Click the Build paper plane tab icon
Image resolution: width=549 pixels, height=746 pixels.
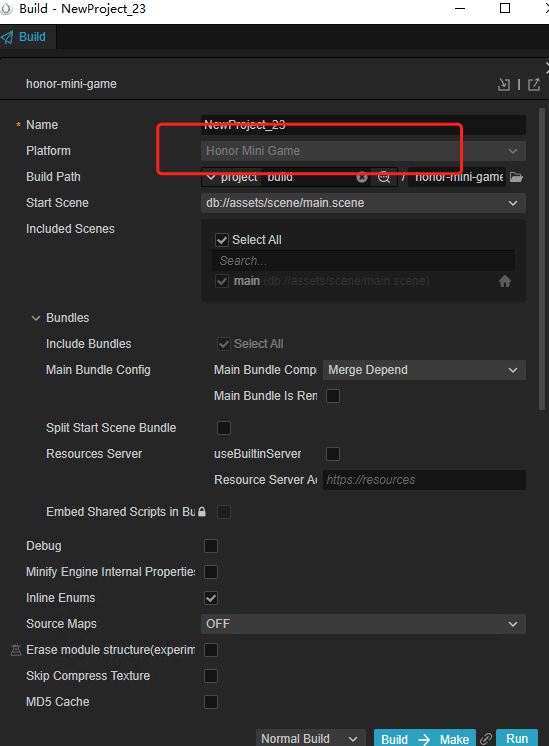7,37
